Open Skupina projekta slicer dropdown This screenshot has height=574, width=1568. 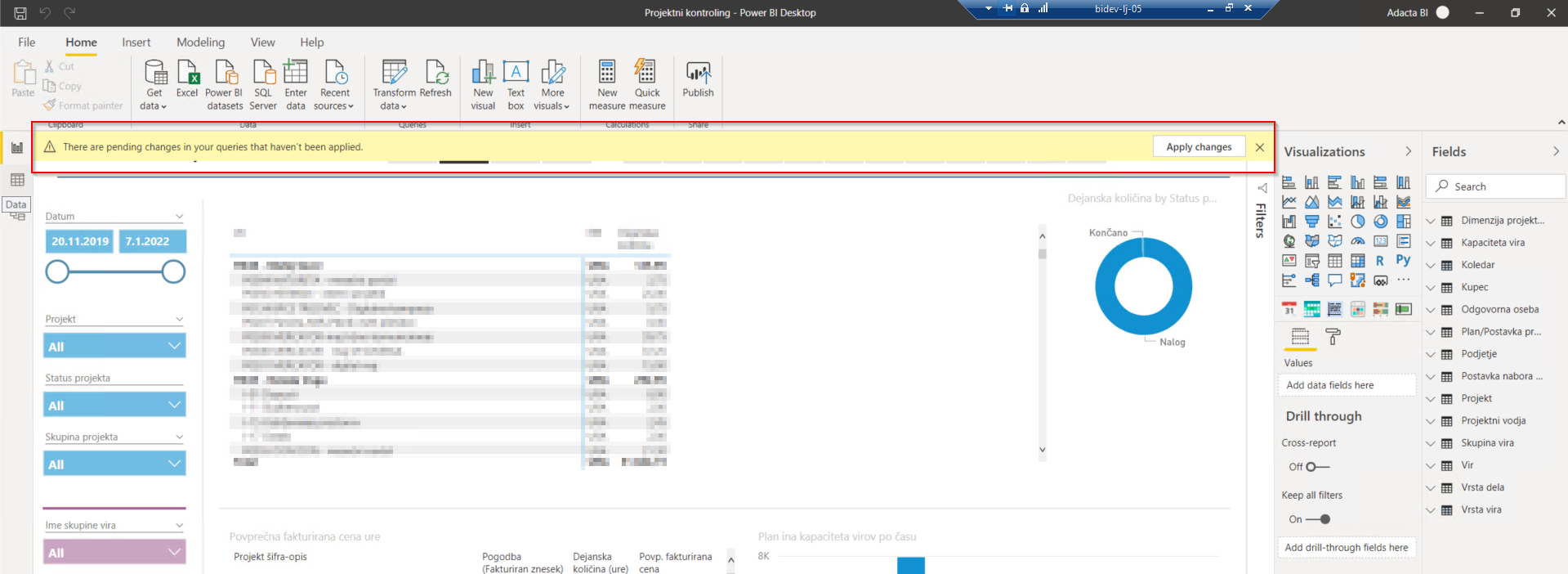114,464
